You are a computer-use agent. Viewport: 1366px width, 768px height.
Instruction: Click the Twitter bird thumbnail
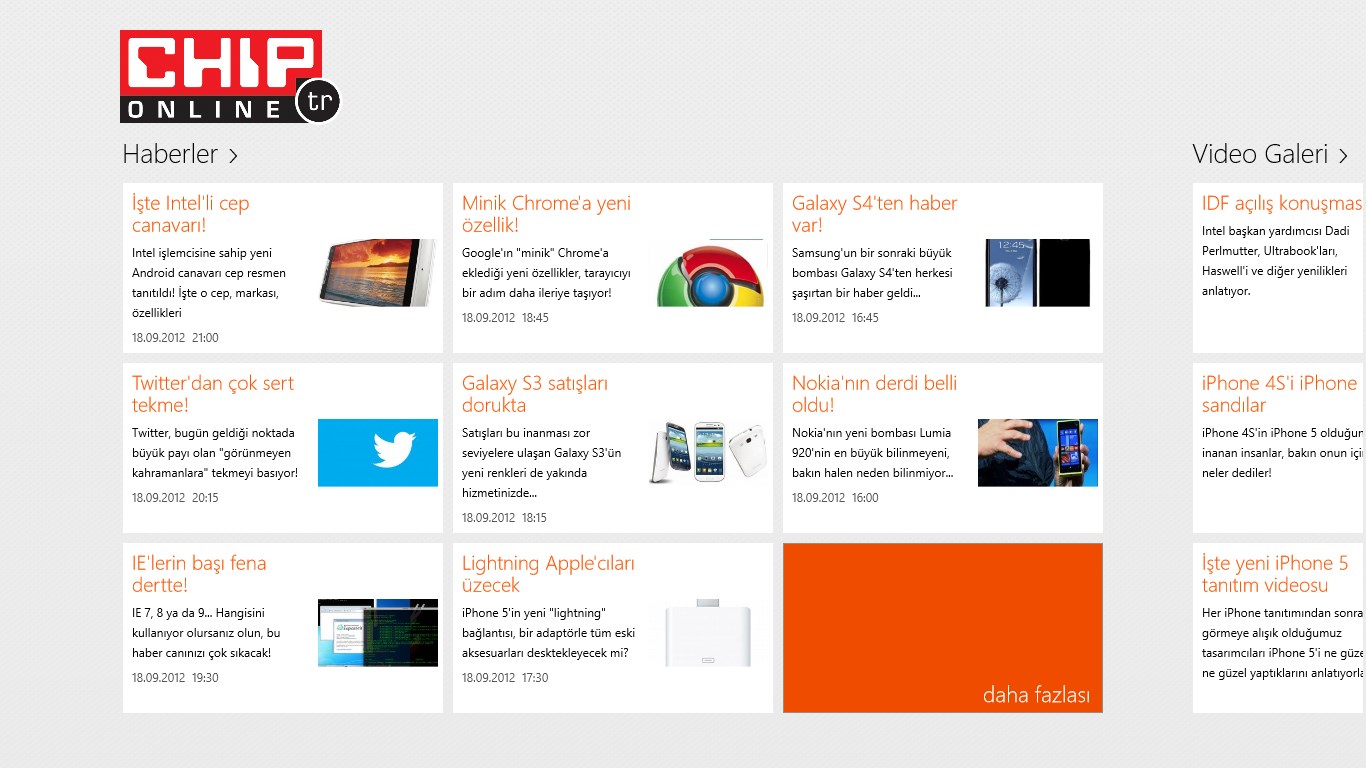[x=377, y=452]
